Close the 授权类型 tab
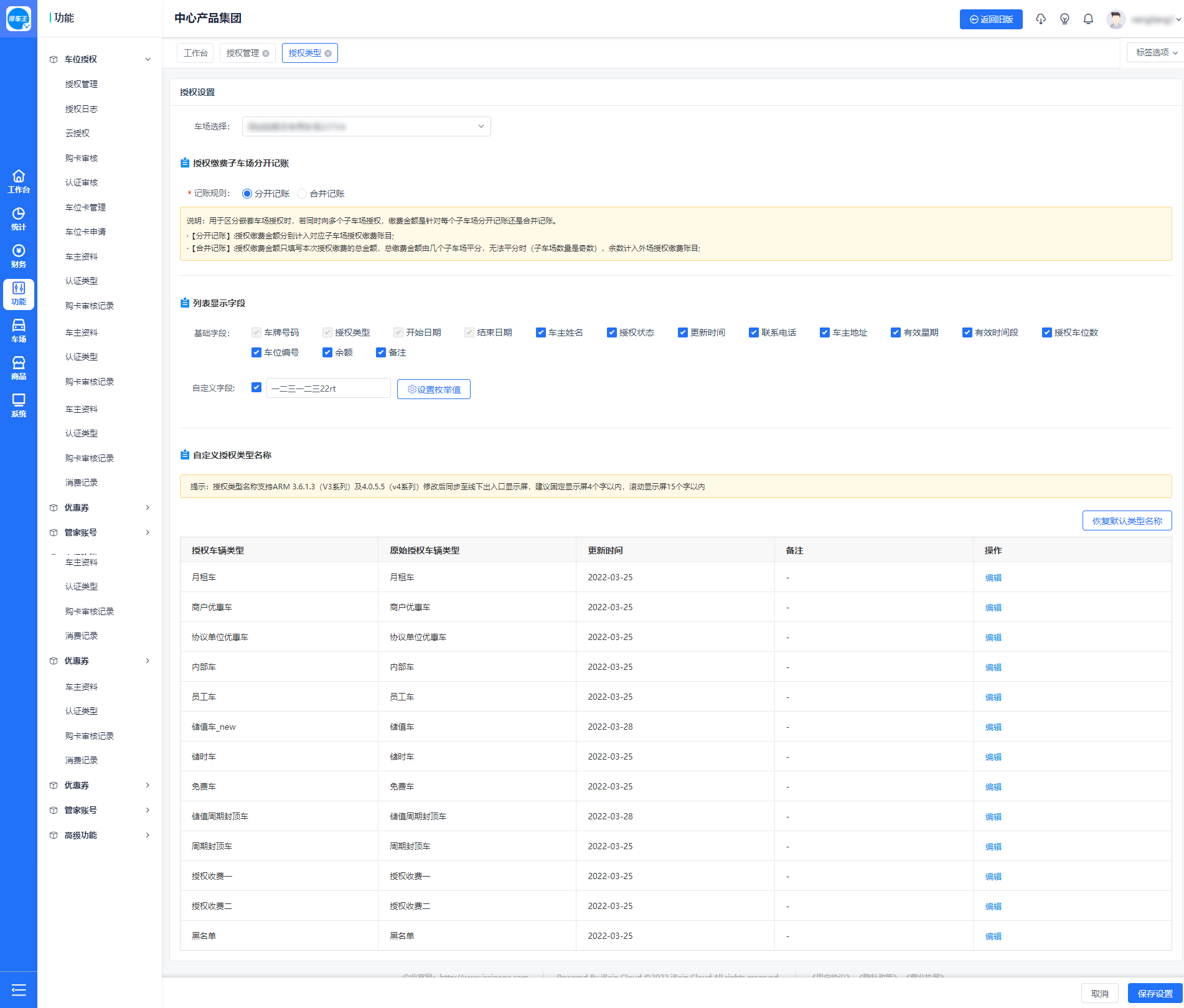This screenshot has width=1184, height=1008. pyautogui.click(x=328, y=54)
